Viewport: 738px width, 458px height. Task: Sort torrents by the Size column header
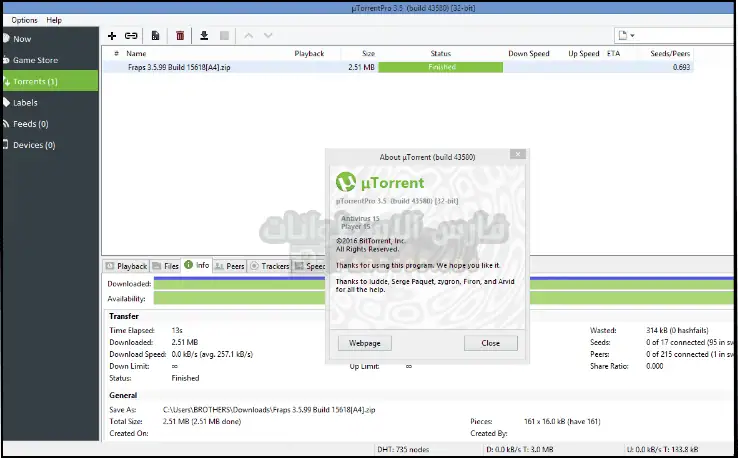point(368,53)
